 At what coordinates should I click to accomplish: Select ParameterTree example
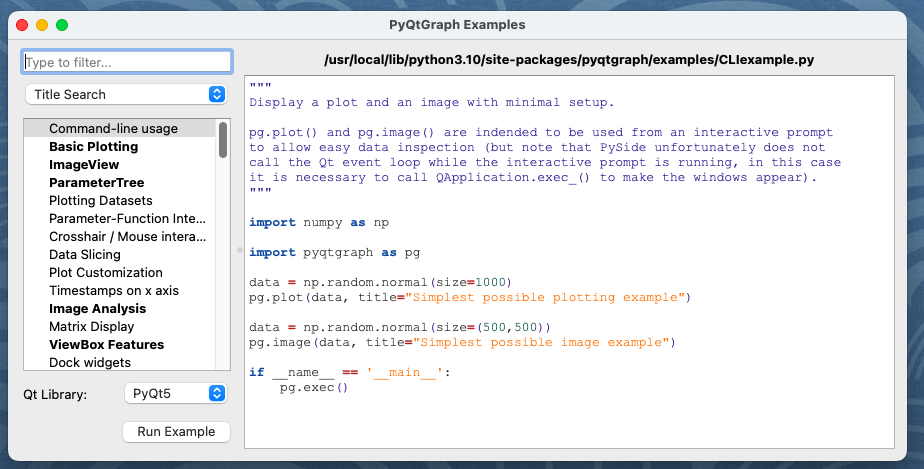click(120, 183)
